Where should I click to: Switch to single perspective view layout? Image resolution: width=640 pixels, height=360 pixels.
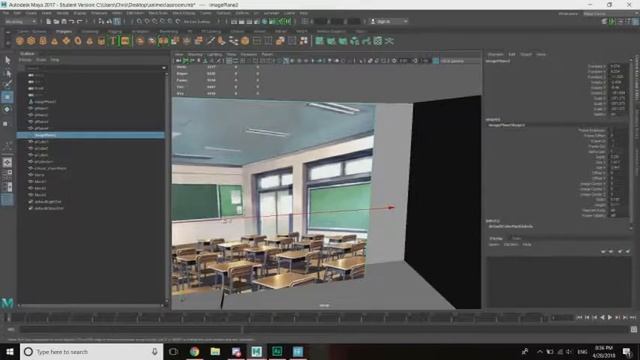[x=7, y=162]
